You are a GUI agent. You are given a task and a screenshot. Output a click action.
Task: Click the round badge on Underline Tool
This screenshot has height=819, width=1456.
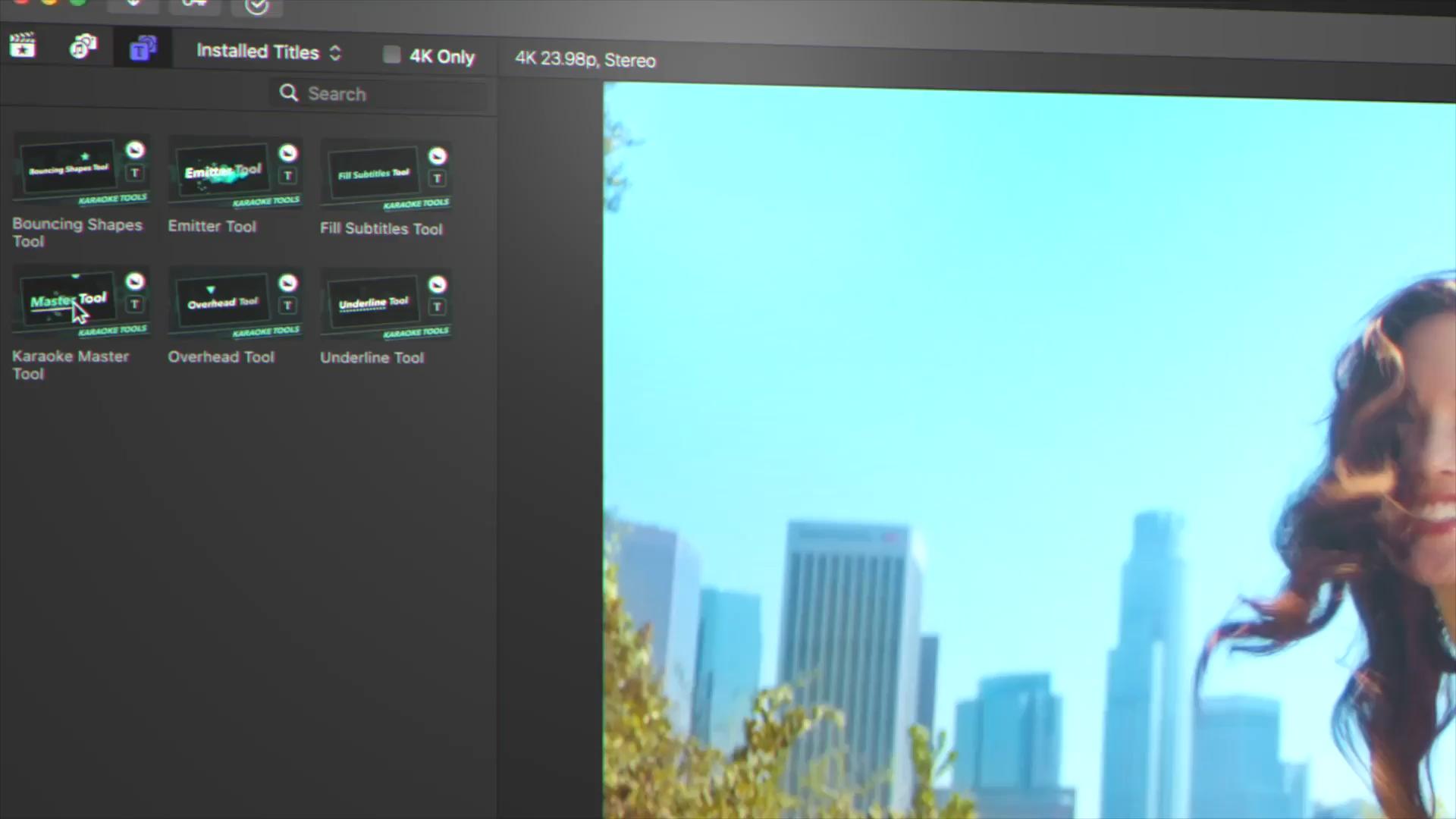(438, 284)
